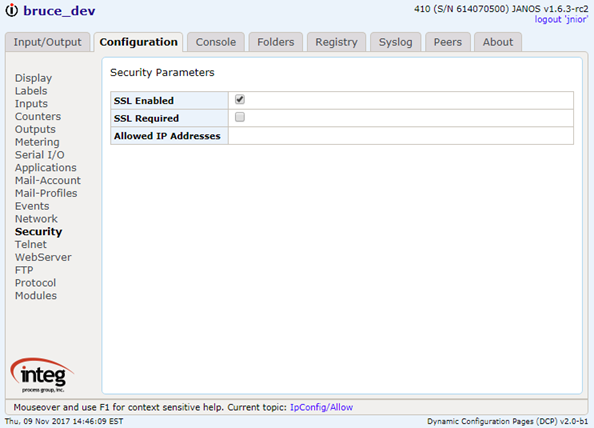
Task: Select Network in the configuration sidebar
Action: (36, 219)
